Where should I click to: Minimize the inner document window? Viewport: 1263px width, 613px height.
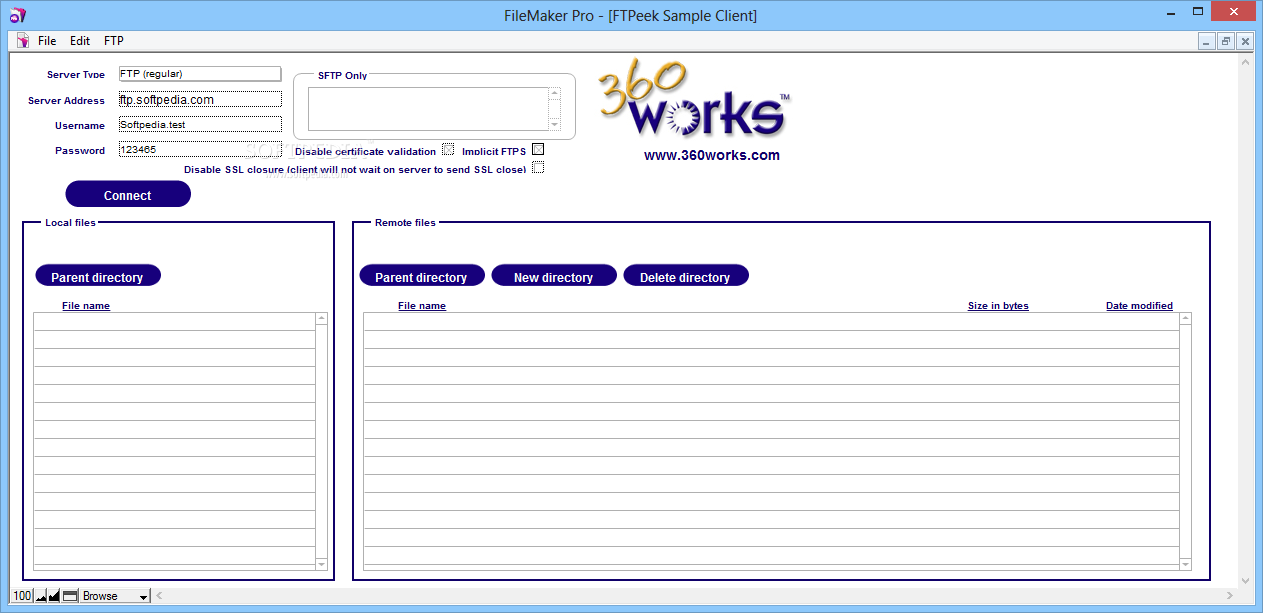pyautogui.click(x=1207, y=41)
